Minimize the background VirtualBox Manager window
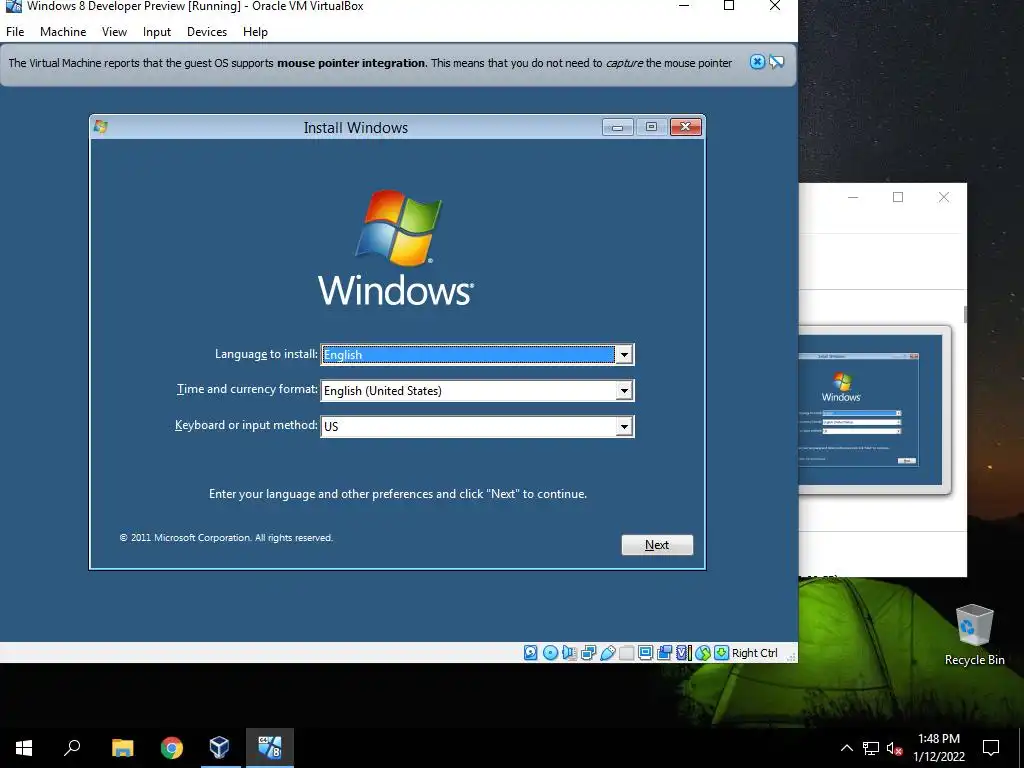The width and height of the screenshot is (1024, 768). click(x=853, y=197)
